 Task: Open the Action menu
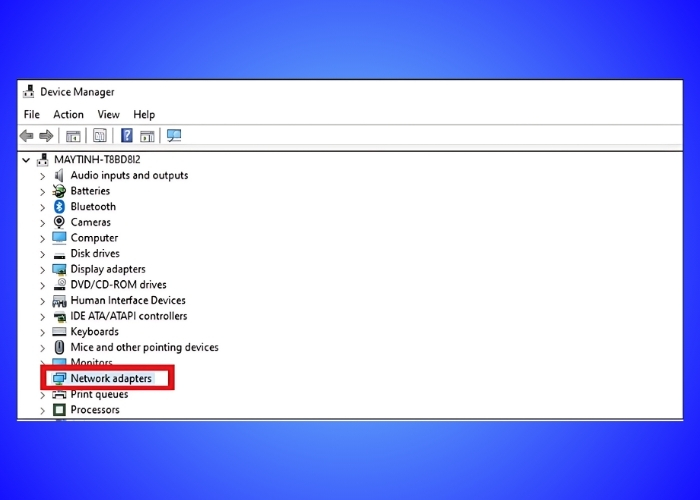68,115
